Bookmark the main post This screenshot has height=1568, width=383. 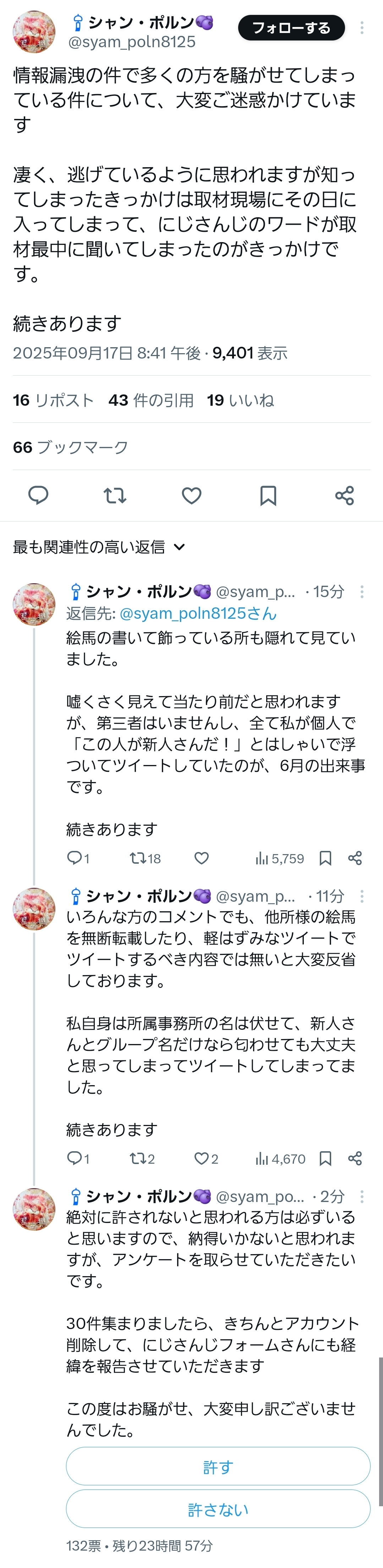pos(268,496)
